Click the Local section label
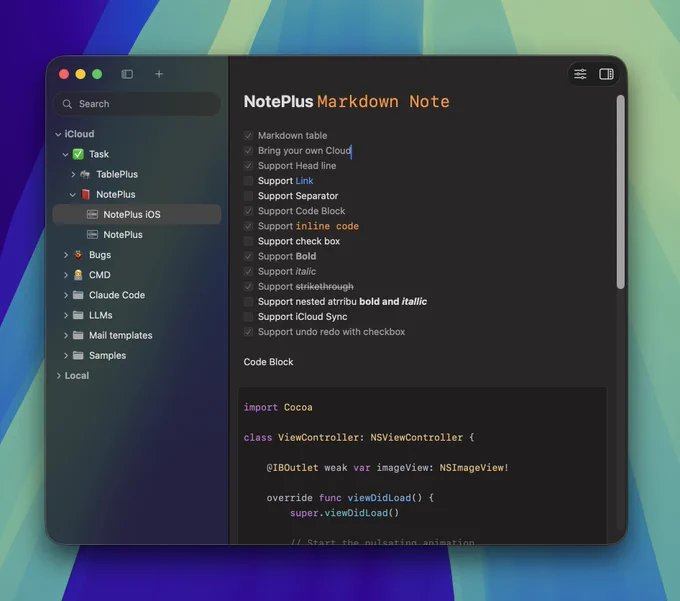This screenshot has height=601, width=680. [77, 376]
